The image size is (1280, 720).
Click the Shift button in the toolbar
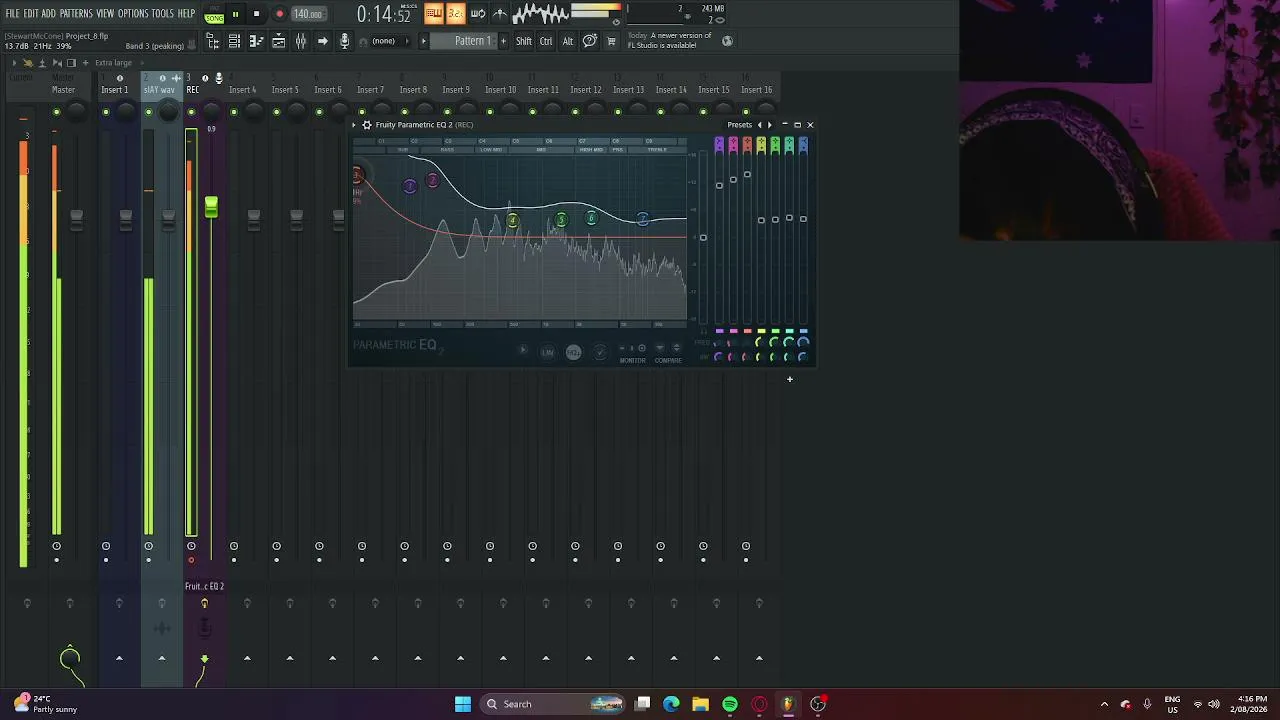(524, 41)
